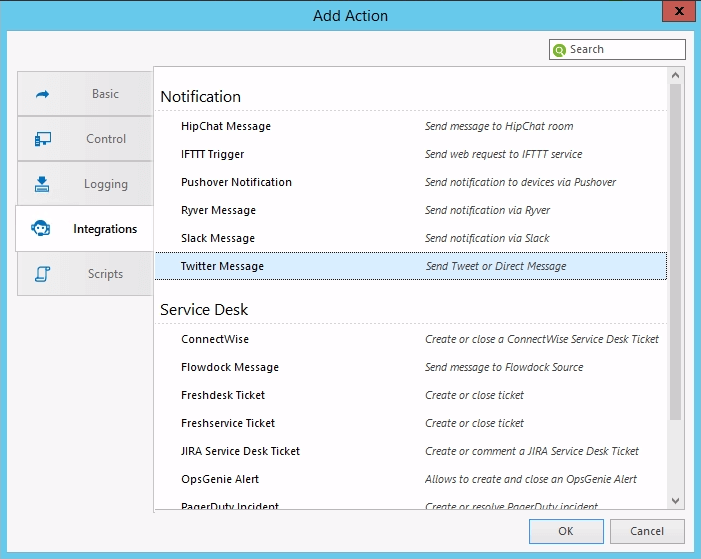Select OpsGenie Alert action
701x559 pixels.
click(x=220, y=479)
